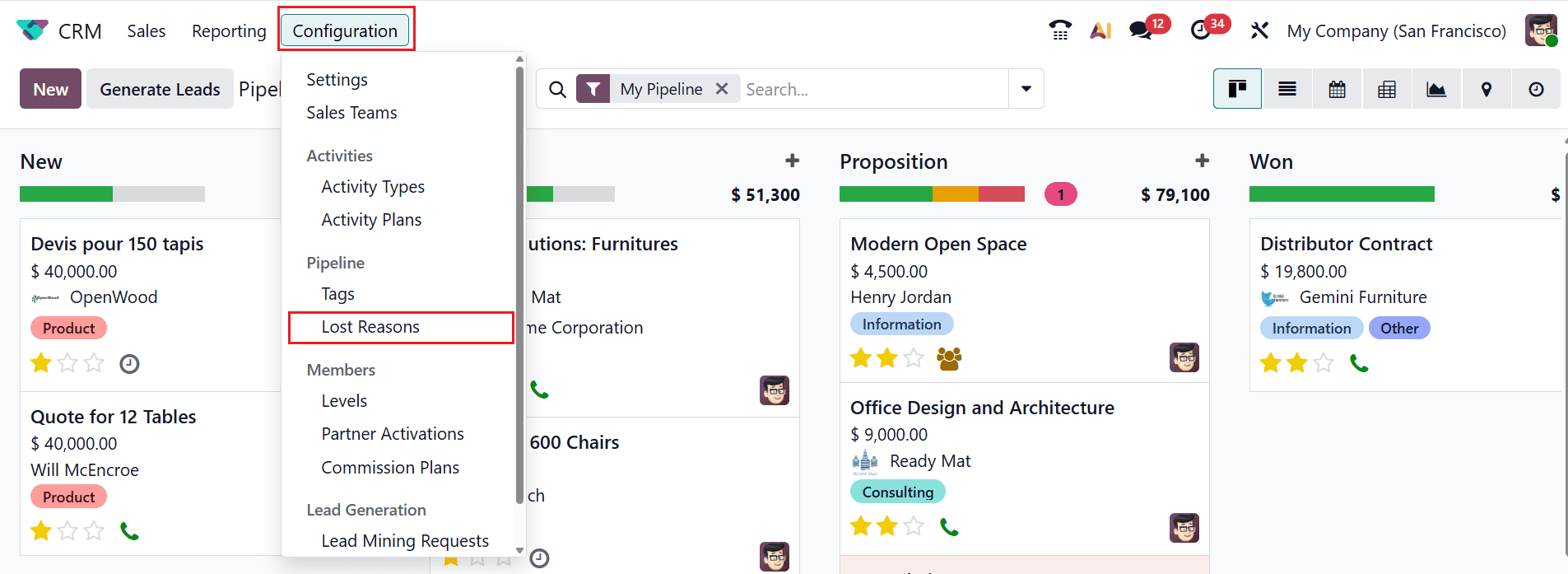
Task: Mark third star on Distributor Contract
Action: [x=1321, y=362]
